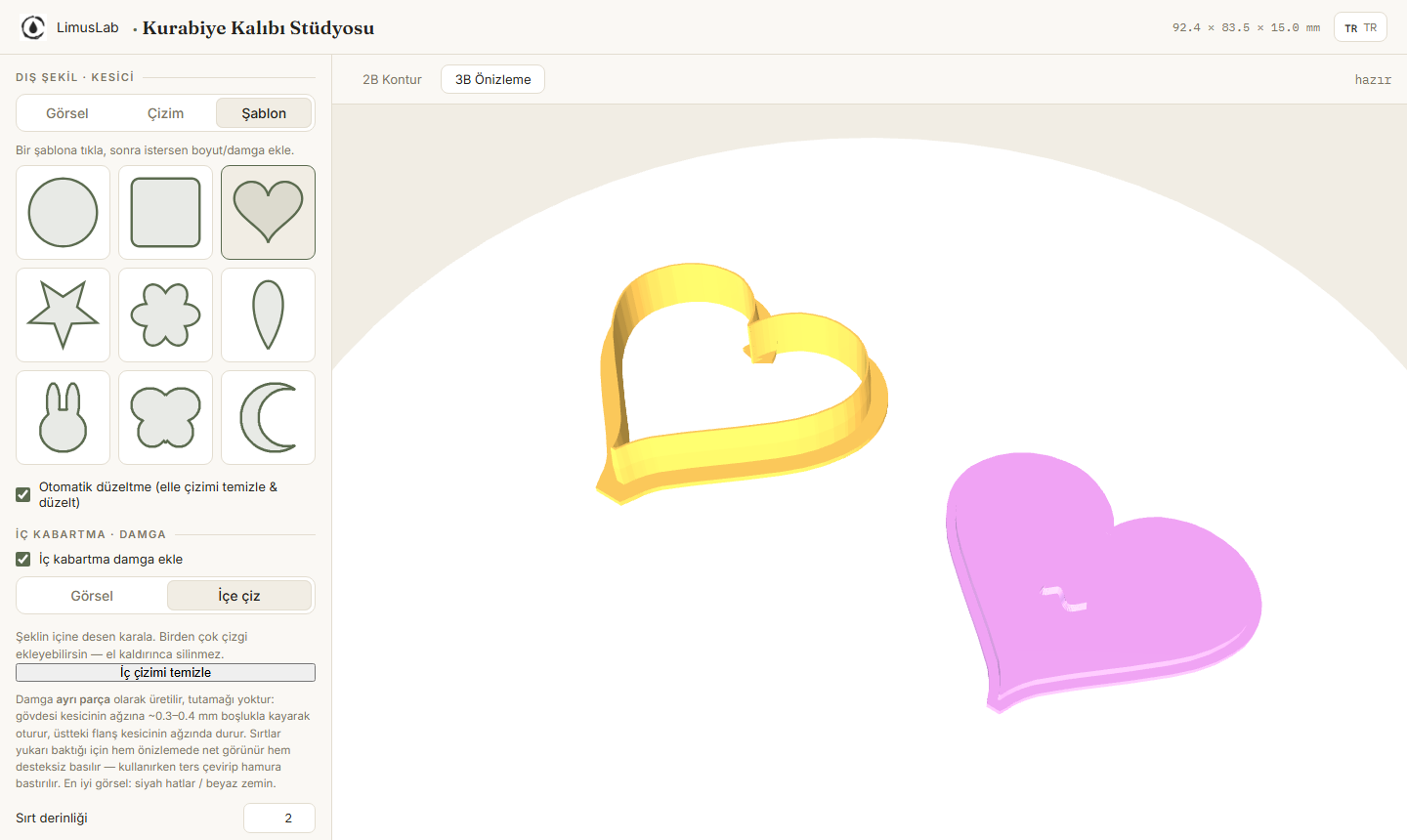Click the hazır status text
This screenshot has height=840, width=1407.
[1373, 80]
